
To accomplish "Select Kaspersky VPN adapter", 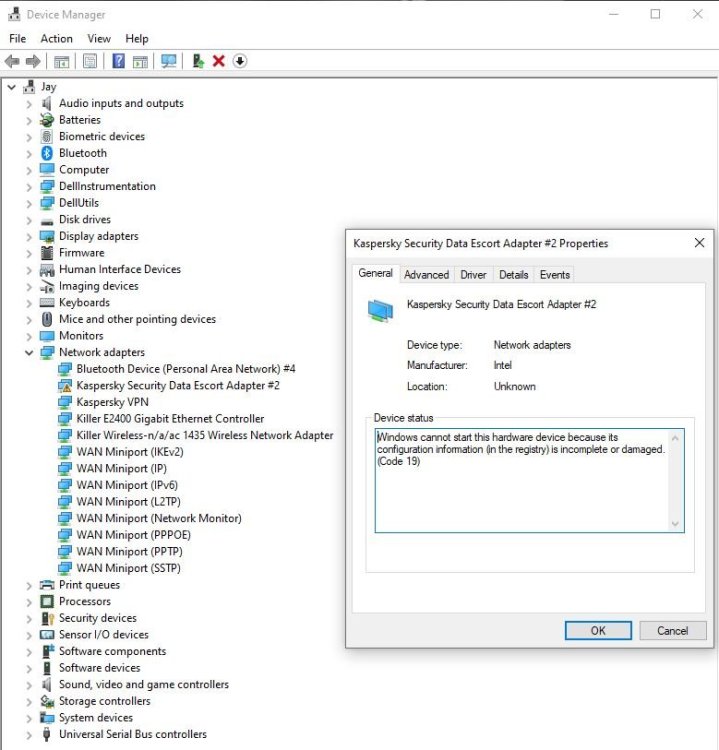I will click(x=112, y=402).
